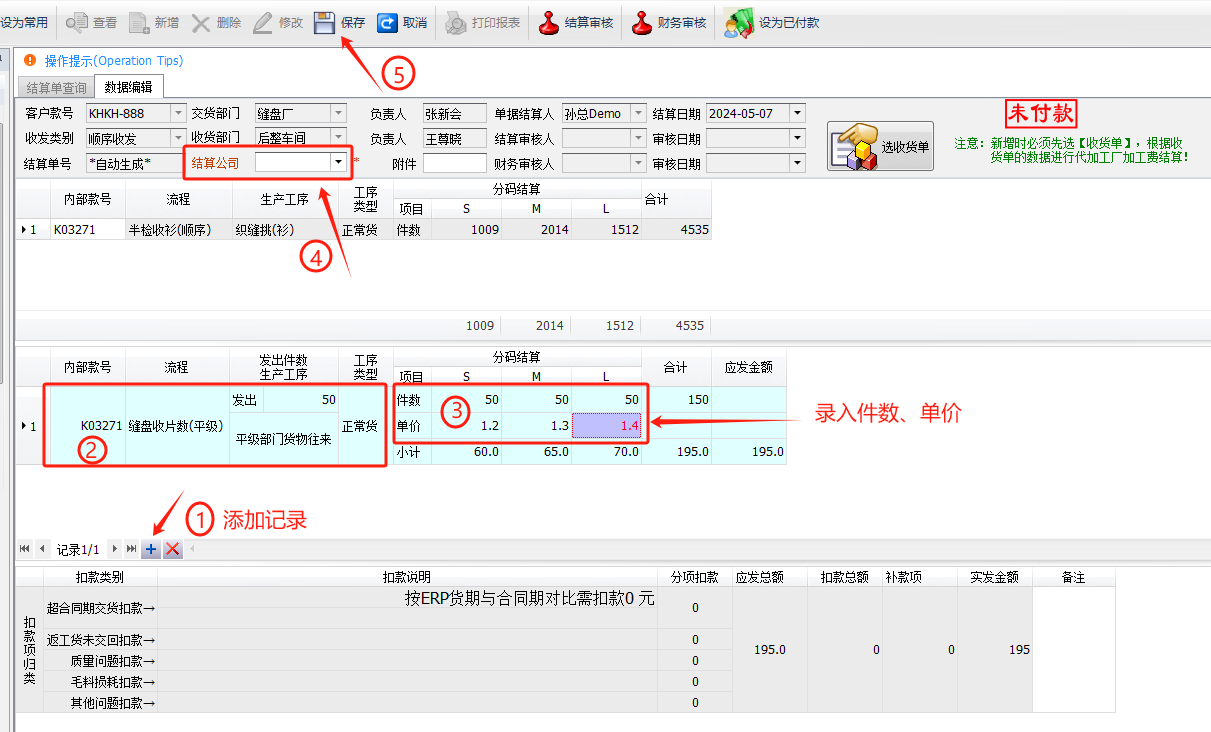Add record with blue plus button

151,549
